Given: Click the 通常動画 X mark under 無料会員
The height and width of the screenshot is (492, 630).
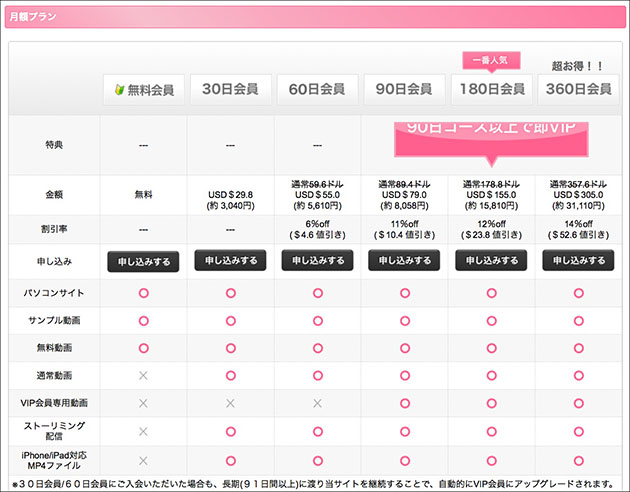Looking at the screenshot, I should (143, 375).
